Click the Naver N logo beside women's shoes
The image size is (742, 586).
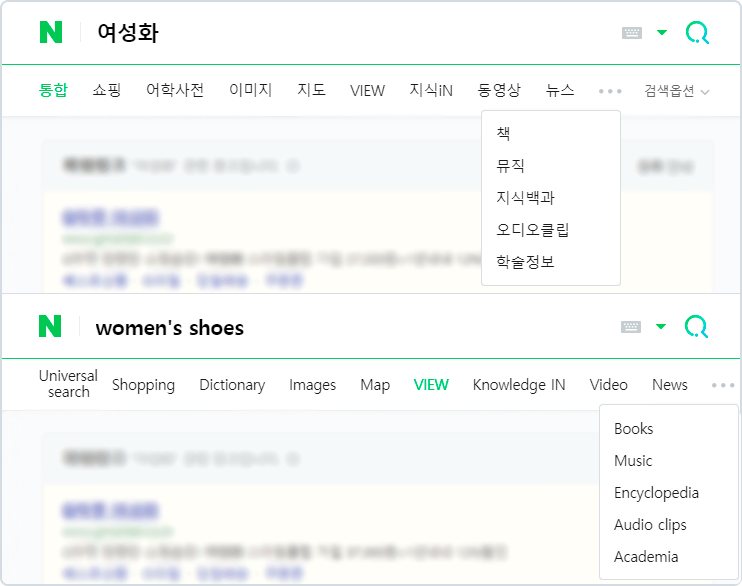(x=50, y=326)
